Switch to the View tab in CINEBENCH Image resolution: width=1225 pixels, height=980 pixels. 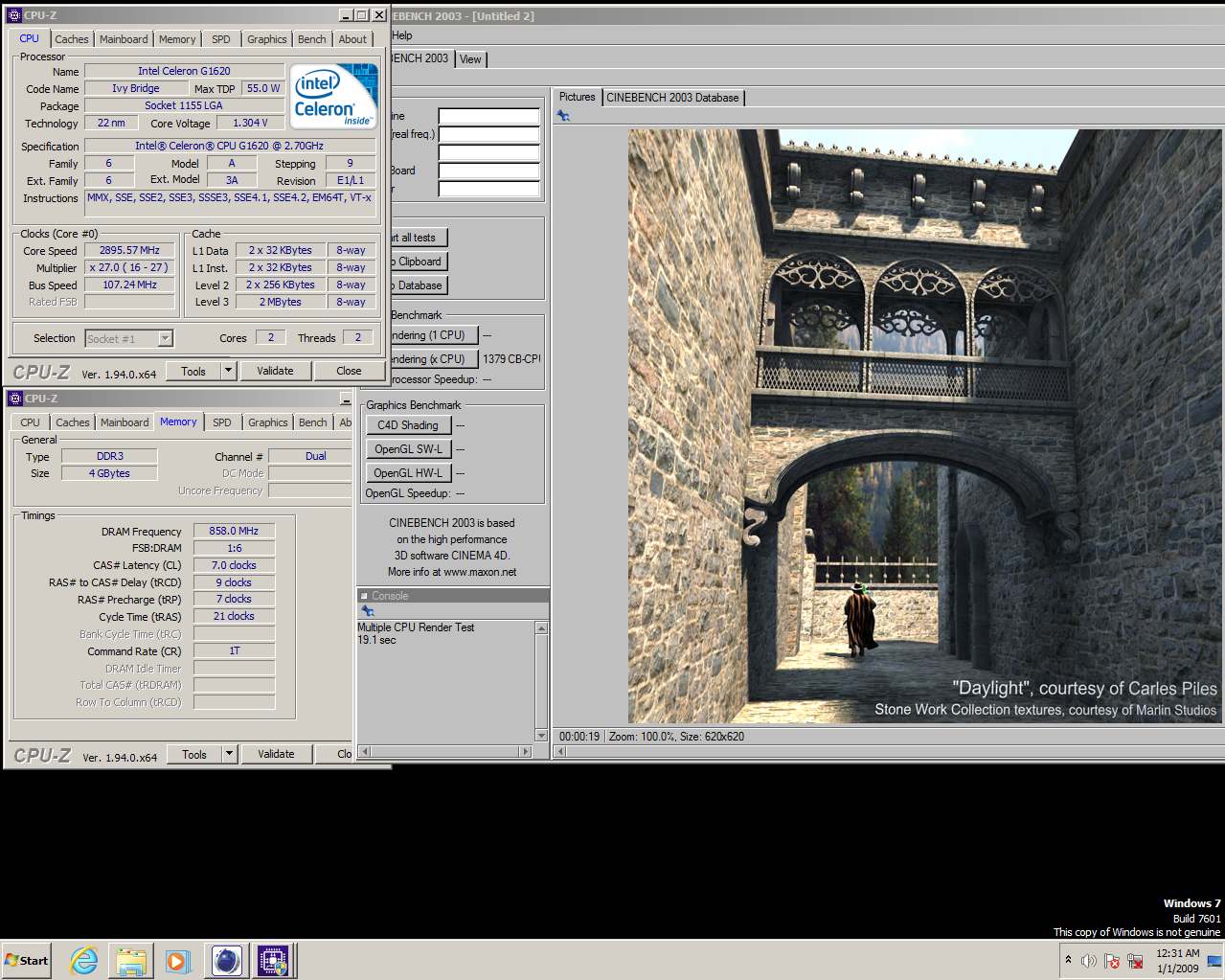[470, 59]
